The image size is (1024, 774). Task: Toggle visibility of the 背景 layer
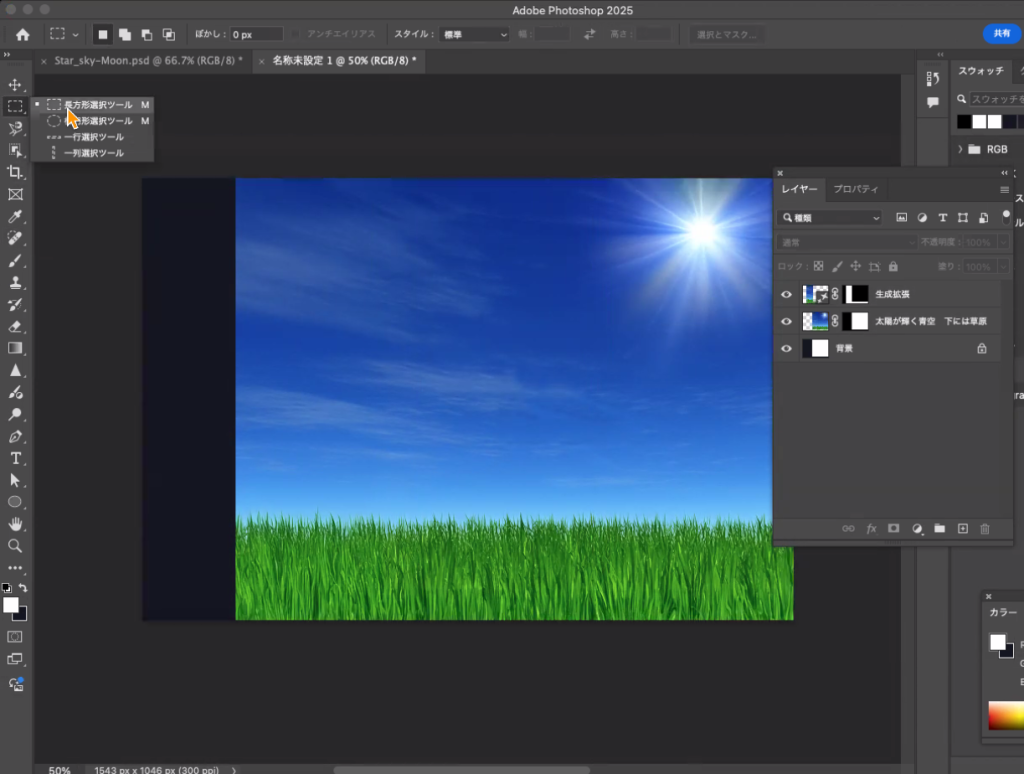coord(786,348)
